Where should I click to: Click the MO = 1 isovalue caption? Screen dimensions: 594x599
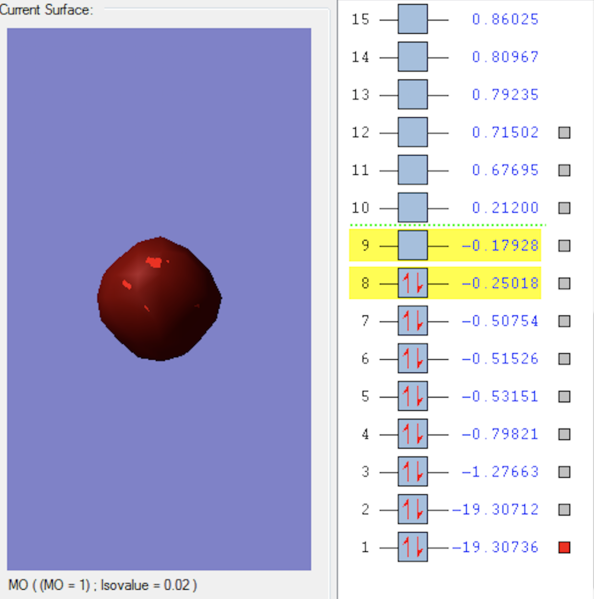point(103,585)
